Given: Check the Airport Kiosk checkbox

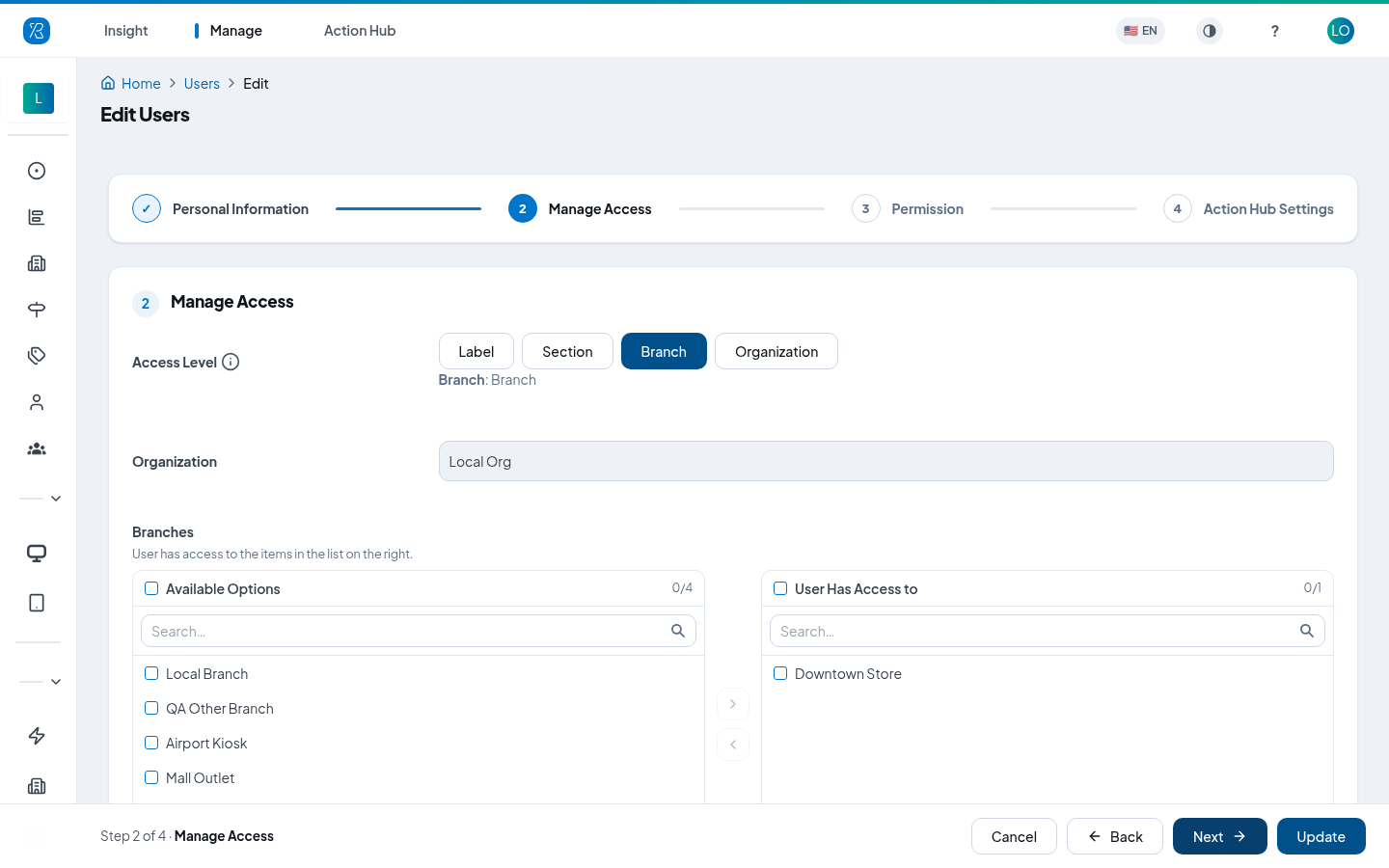Looking at the screenshot, I should pos(151,743).
